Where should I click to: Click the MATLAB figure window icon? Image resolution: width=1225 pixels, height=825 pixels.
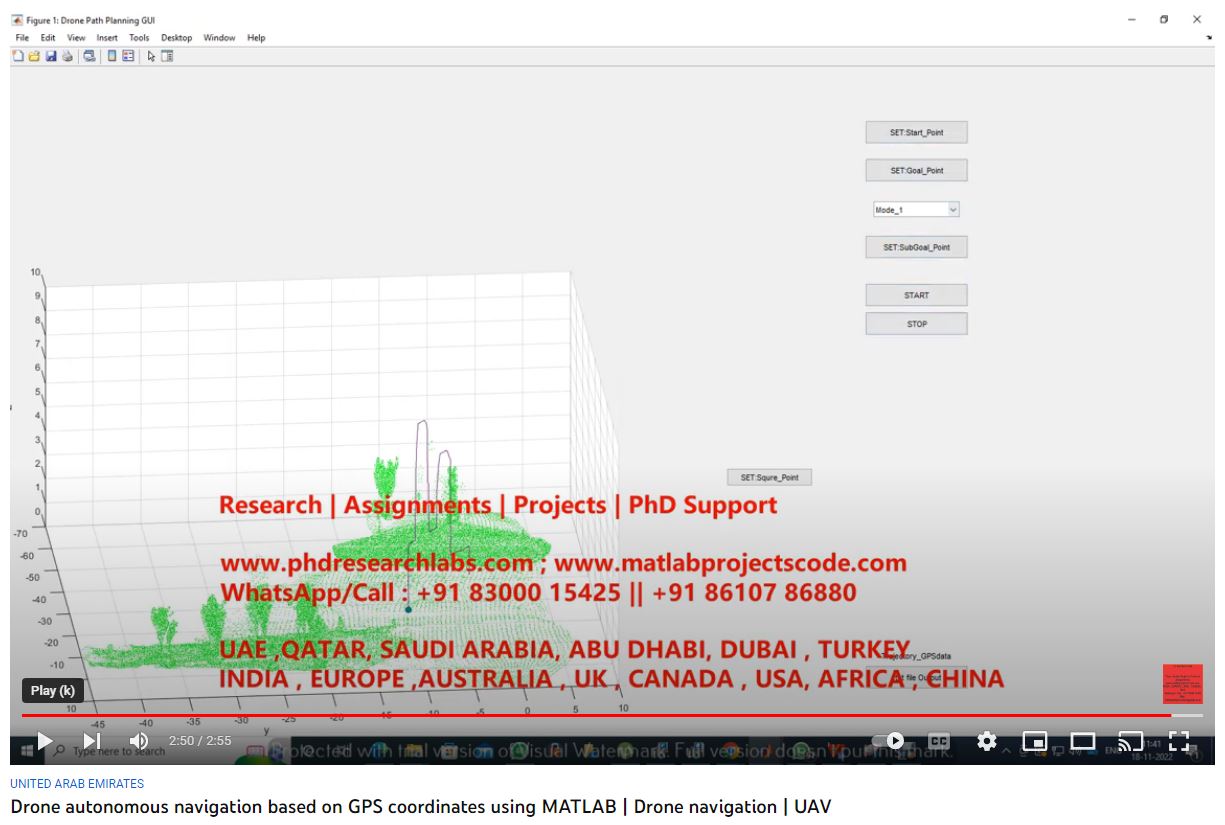pos(17,19)
